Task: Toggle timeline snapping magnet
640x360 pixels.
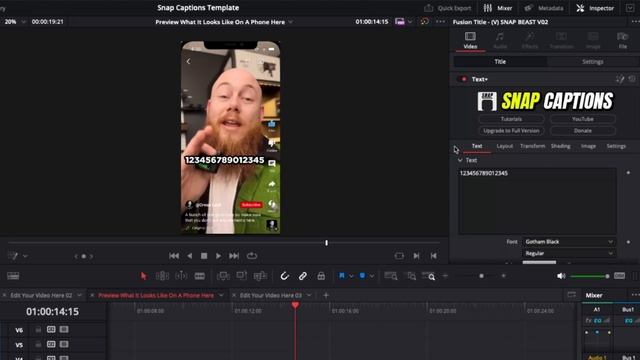Action: [x=284, y=276]
